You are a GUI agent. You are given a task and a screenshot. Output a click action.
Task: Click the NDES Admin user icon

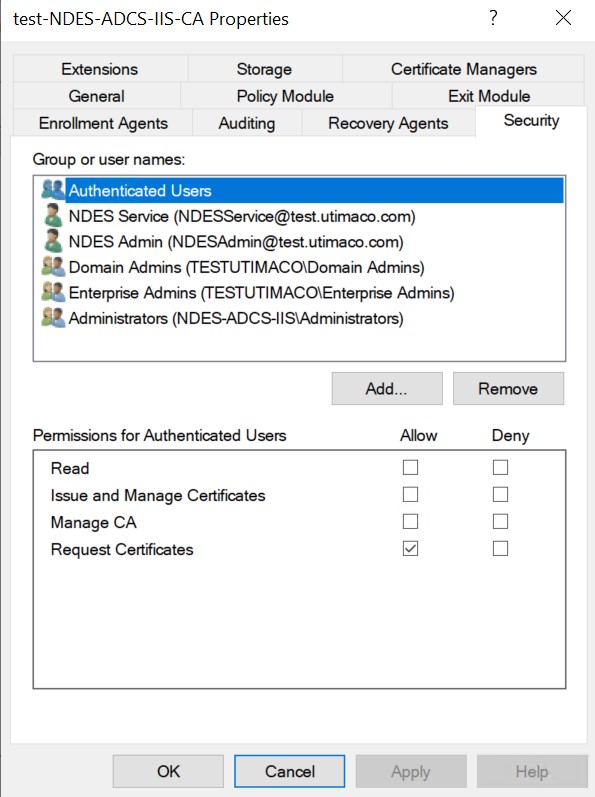click(53, 241)
